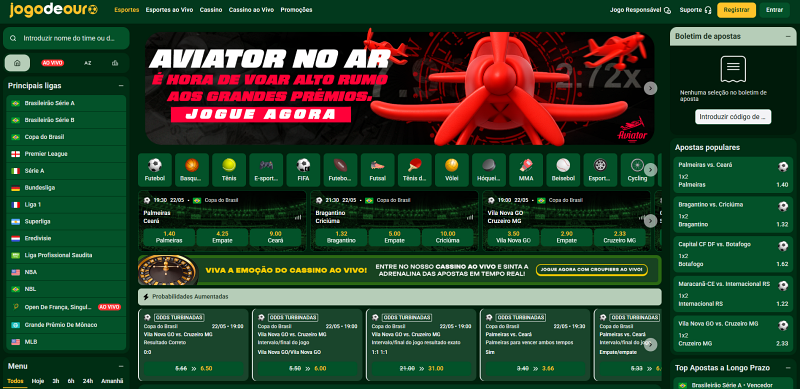Select popular bet Maracanã-CE vs. Internacional RS
800x389 pixels.
point(733,294)
